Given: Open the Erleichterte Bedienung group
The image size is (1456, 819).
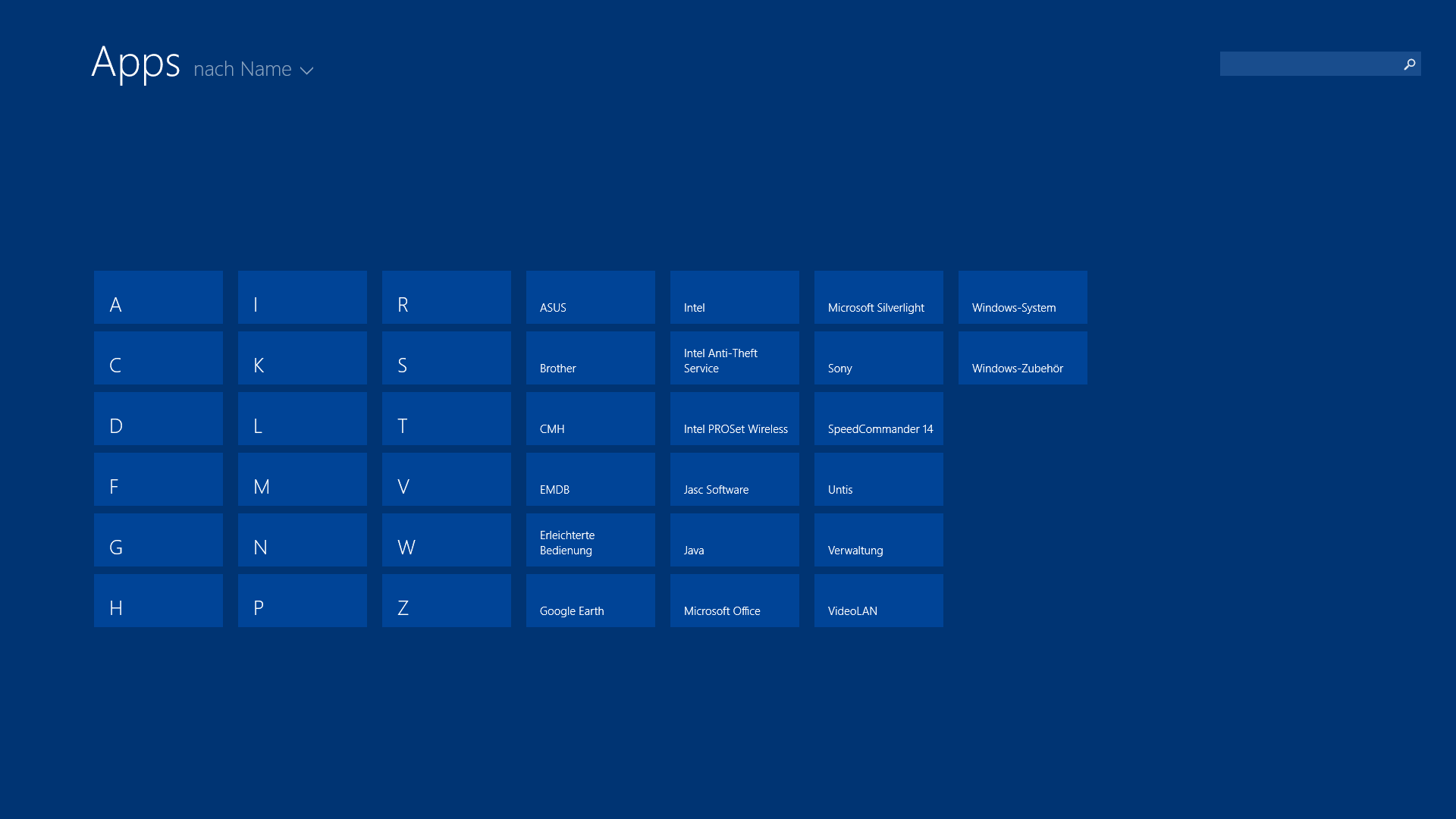Looking at the screenshot, I should click(x=591, y=540).
